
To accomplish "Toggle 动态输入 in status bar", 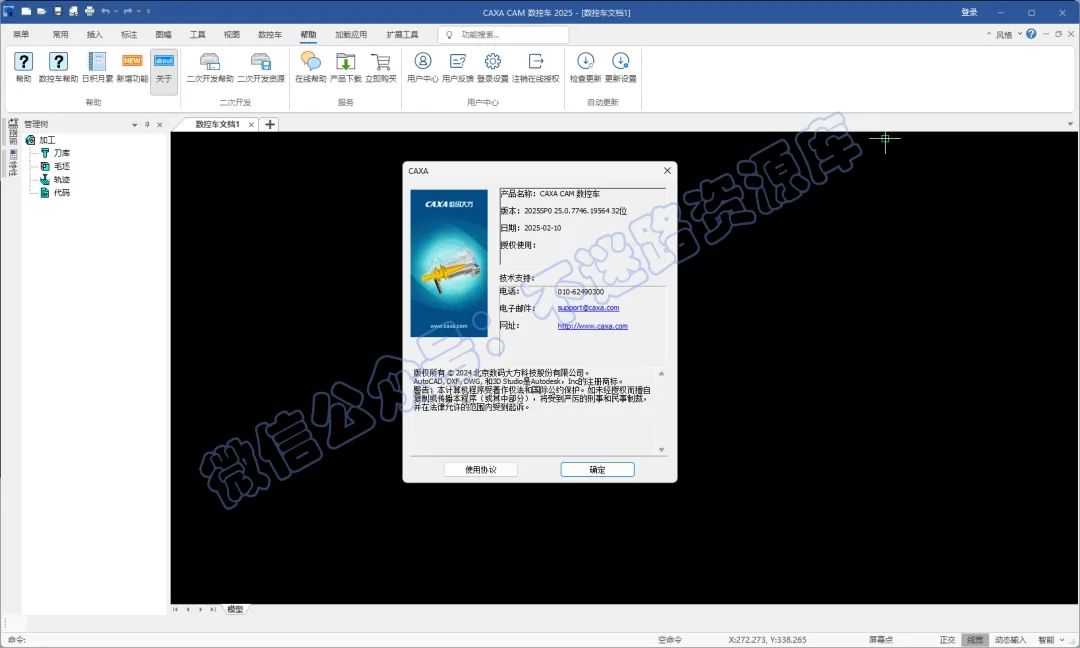I will (x=1010, y=640).
